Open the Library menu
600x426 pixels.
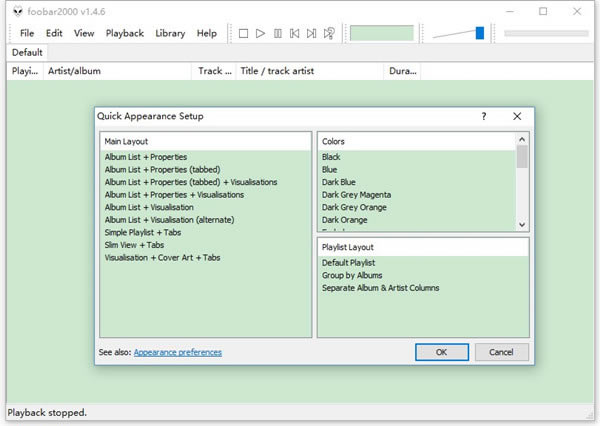click(x=170, y=33)
